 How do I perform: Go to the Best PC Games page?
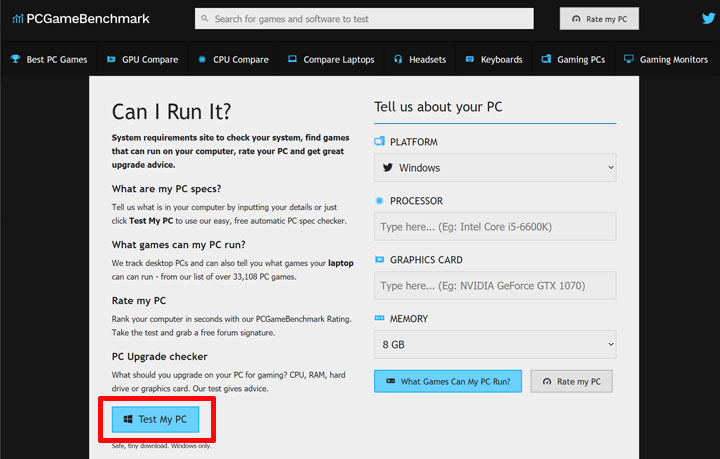coord(57,60)
